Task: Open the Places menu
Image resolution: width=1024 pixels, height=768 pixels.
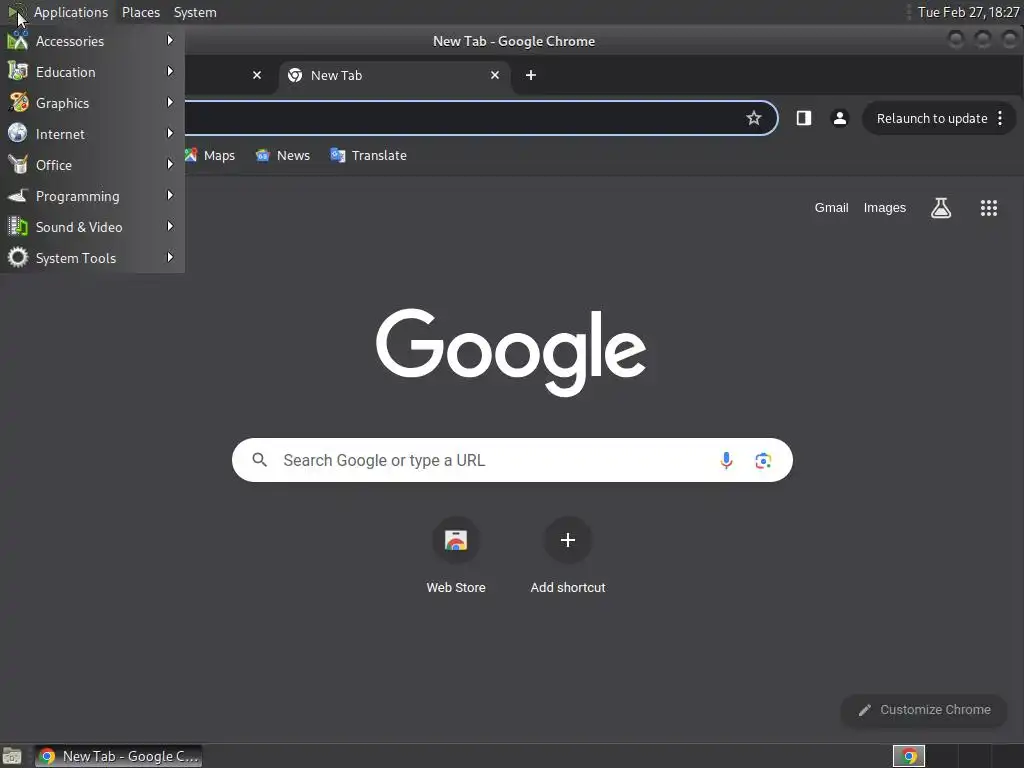Action: pyautogui.click(x=140, y=12)
